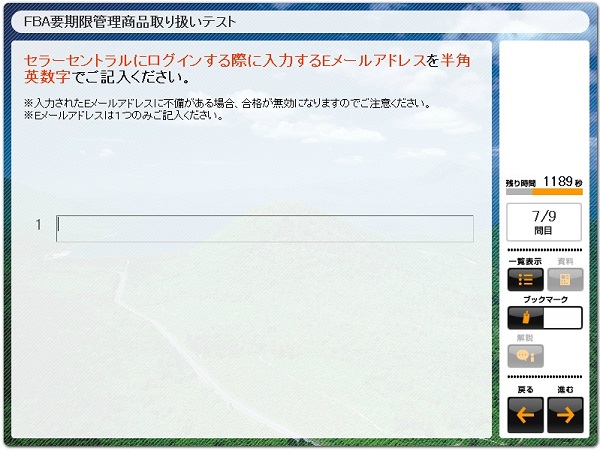This screenshot has width=600, height=451.
Task: Open the 資料 reference materials button
Action: pos(565,279)
